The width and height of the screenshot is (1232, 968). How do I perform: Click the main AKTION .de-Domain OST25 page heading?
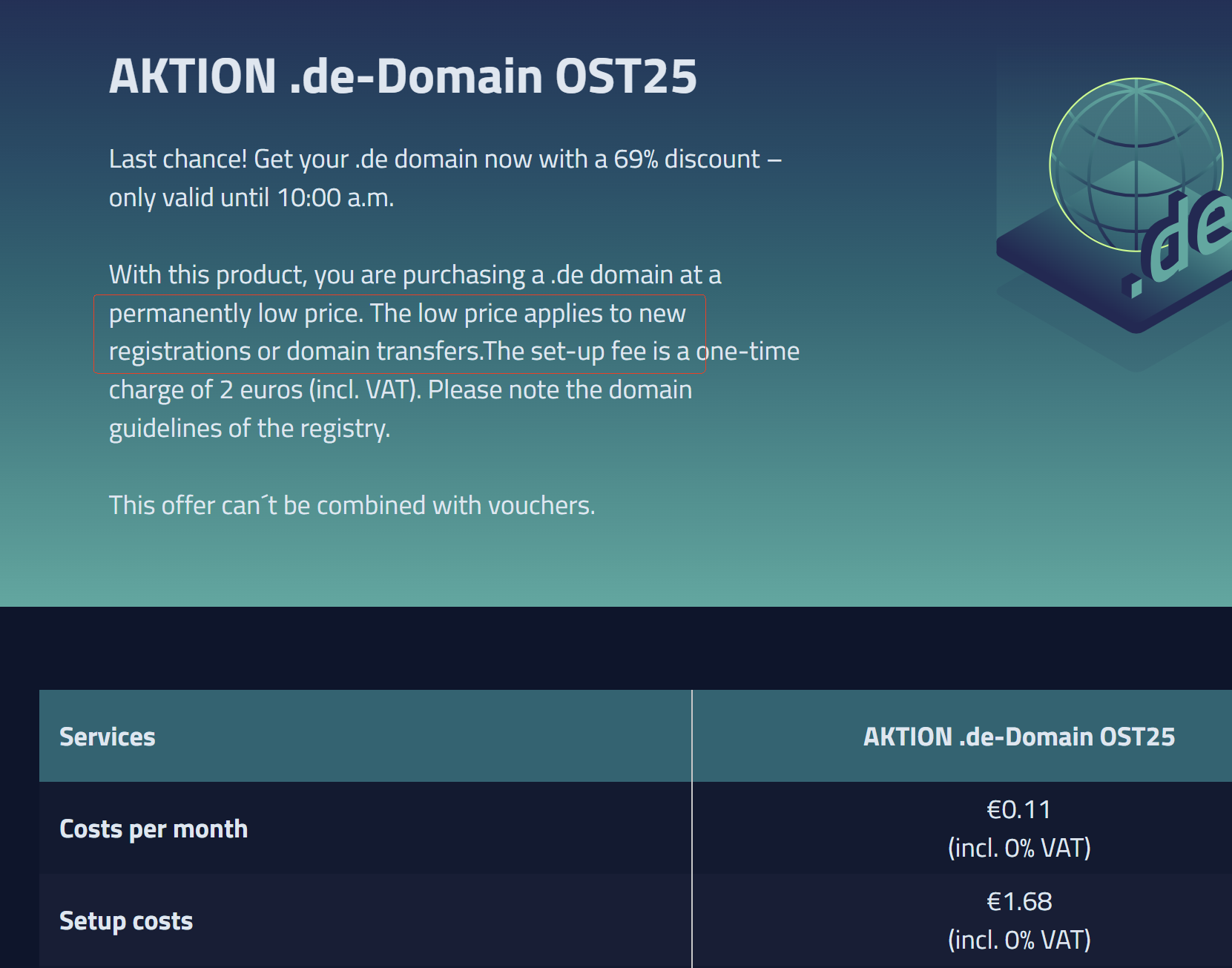point(403,76)
